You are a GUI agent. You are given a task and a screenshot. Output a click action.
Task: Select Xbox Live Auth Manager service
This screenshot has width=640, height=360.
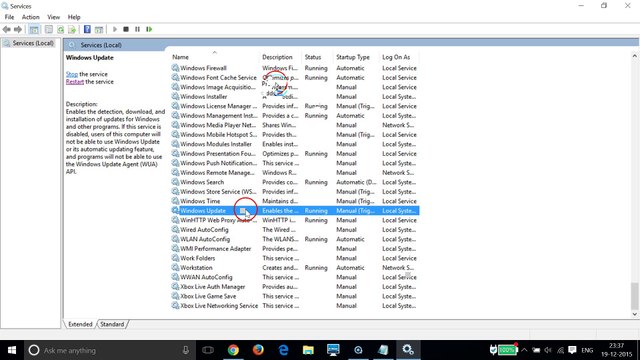coord(295,287)
